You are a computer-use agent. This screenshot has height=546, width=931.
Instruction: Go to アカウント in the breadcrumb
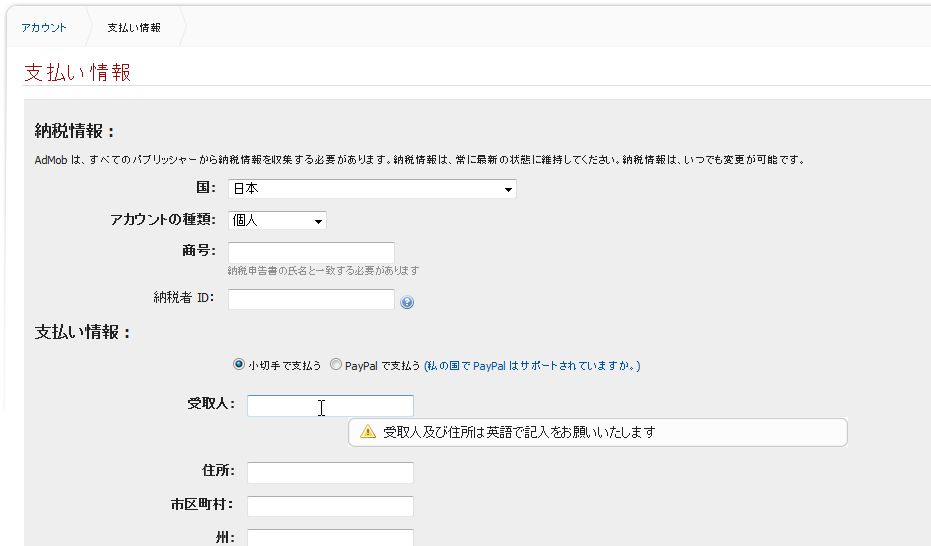(x=44, y=28)
